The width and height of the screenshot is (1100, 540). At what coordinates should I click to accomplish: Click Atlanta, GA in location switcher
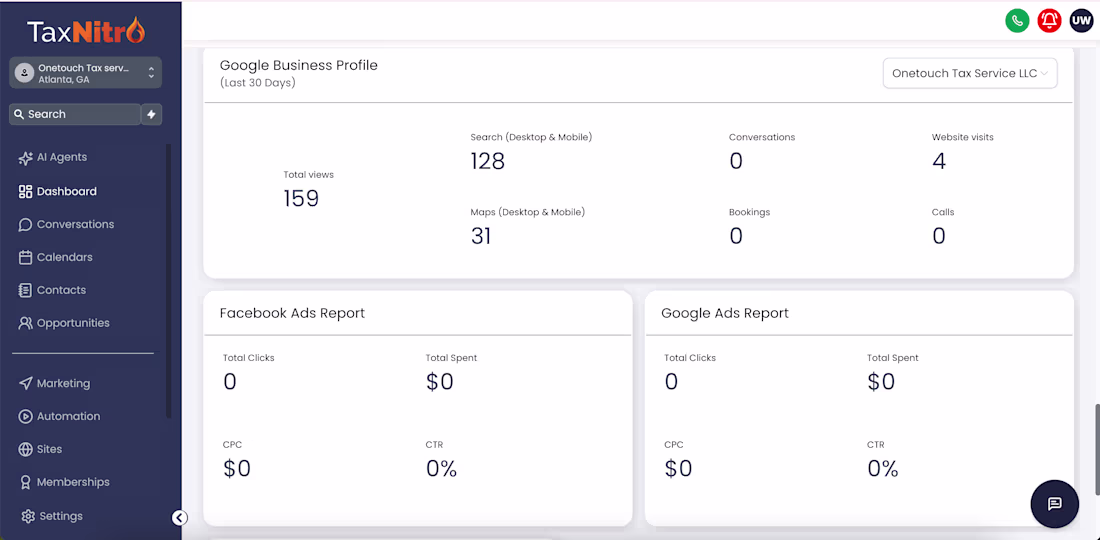[64, 80]
